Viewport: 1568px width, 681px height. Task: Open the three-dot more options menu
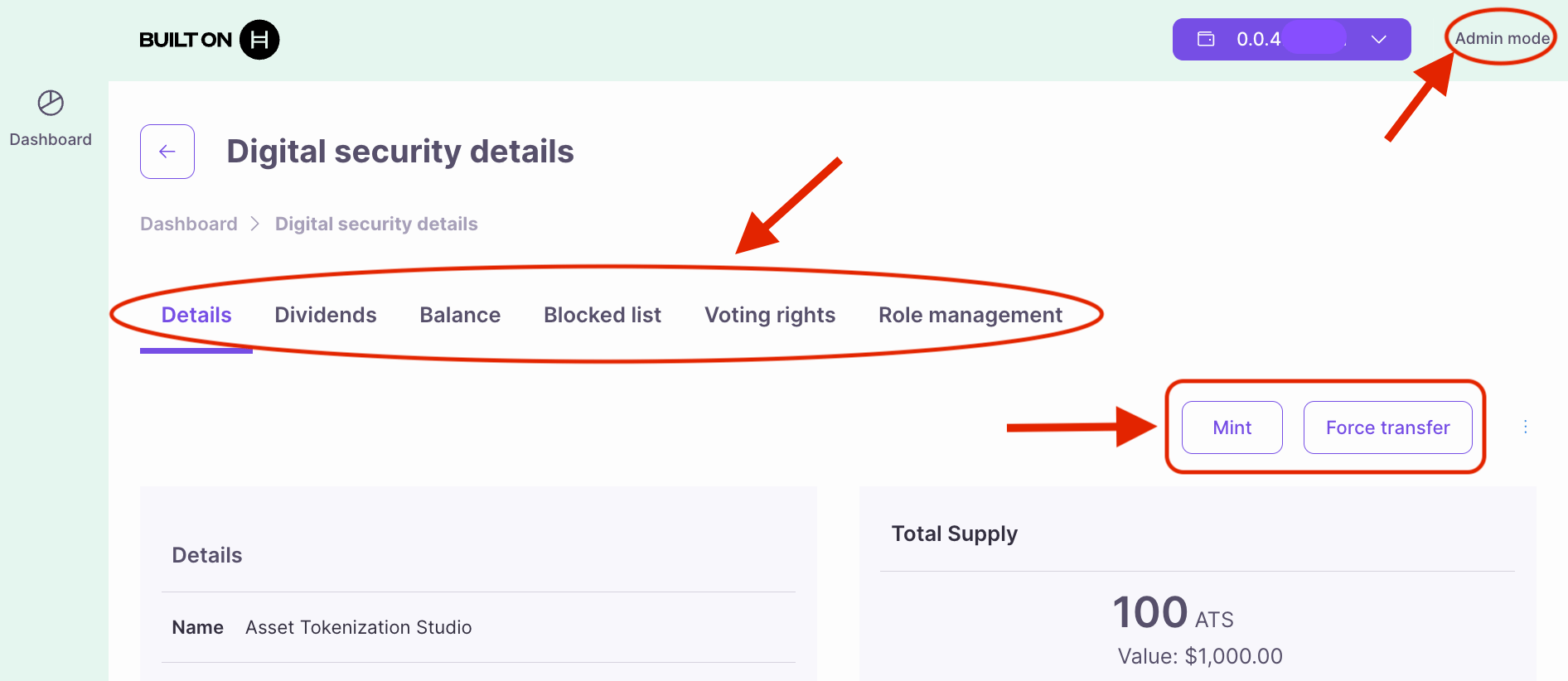1525,427
